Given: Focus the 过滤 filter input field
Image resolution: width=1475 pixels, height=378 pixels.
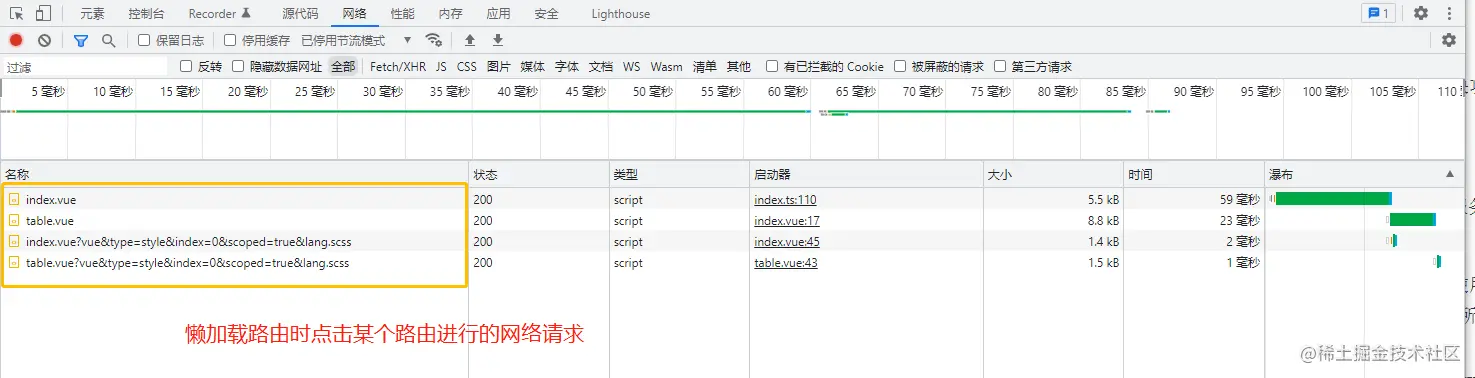Looking at the screenshot, I should click(84, 66).
